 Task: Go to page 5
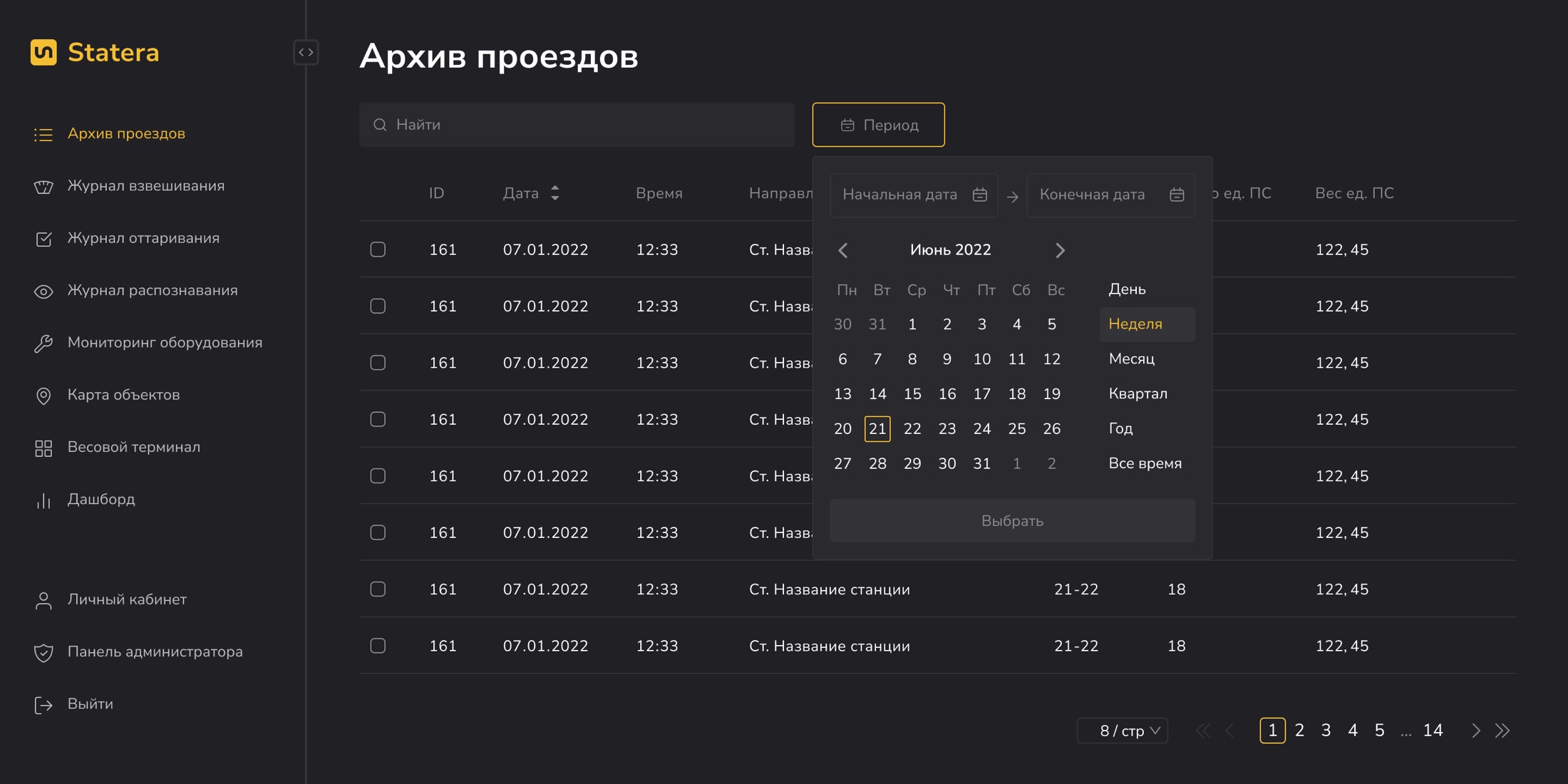click(x=1379, y=731)
